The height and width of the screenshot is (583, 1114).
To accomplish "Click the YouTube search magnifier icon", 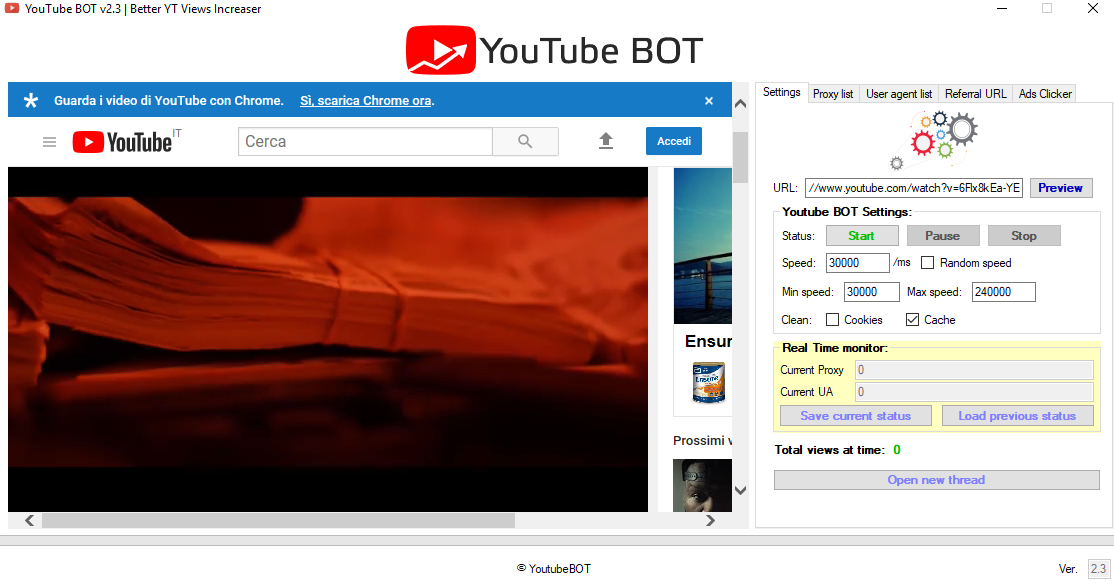I will 525,141.
